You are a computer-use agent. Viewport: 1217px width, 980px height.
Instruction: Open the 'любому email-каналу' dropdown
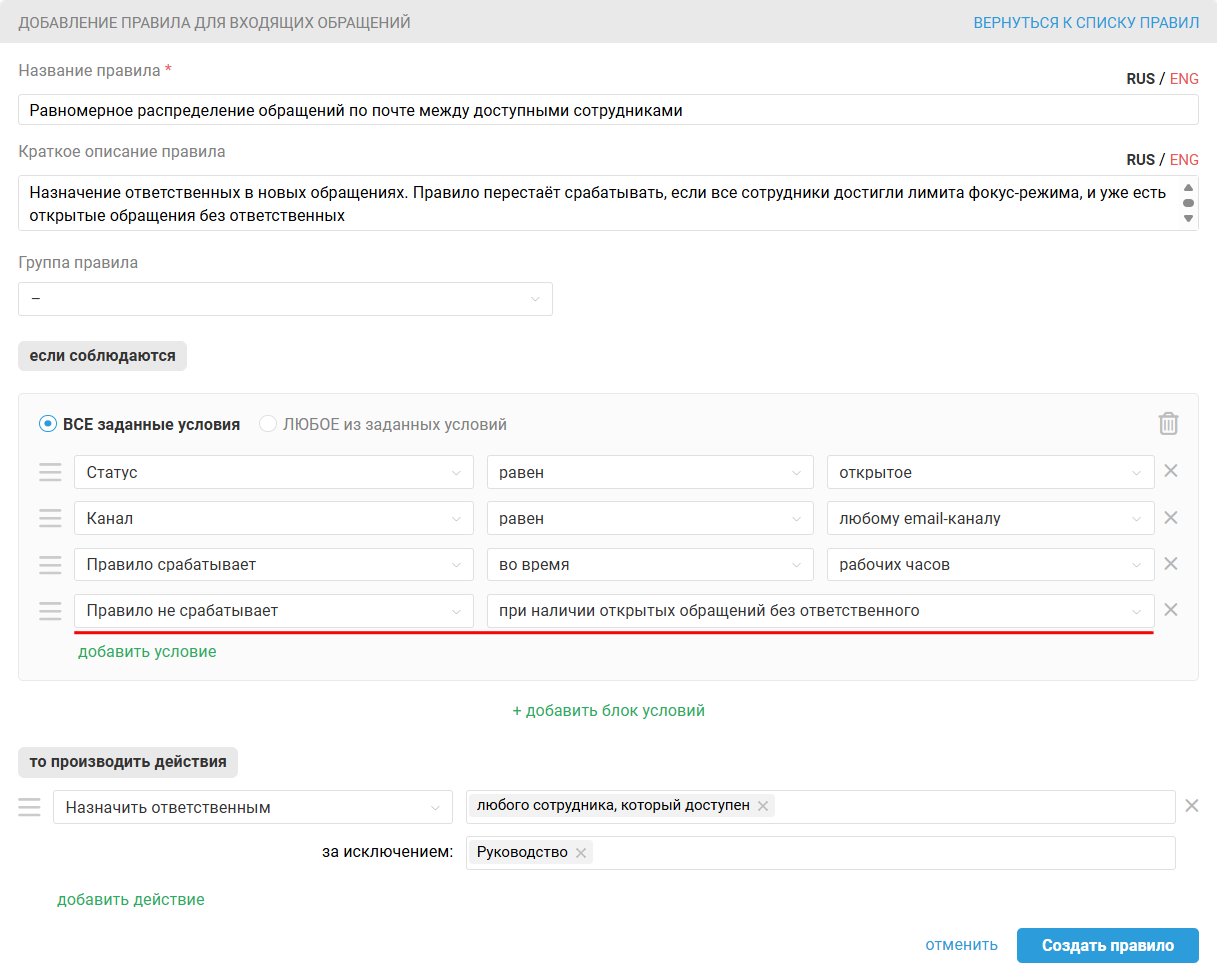[990, 518]
